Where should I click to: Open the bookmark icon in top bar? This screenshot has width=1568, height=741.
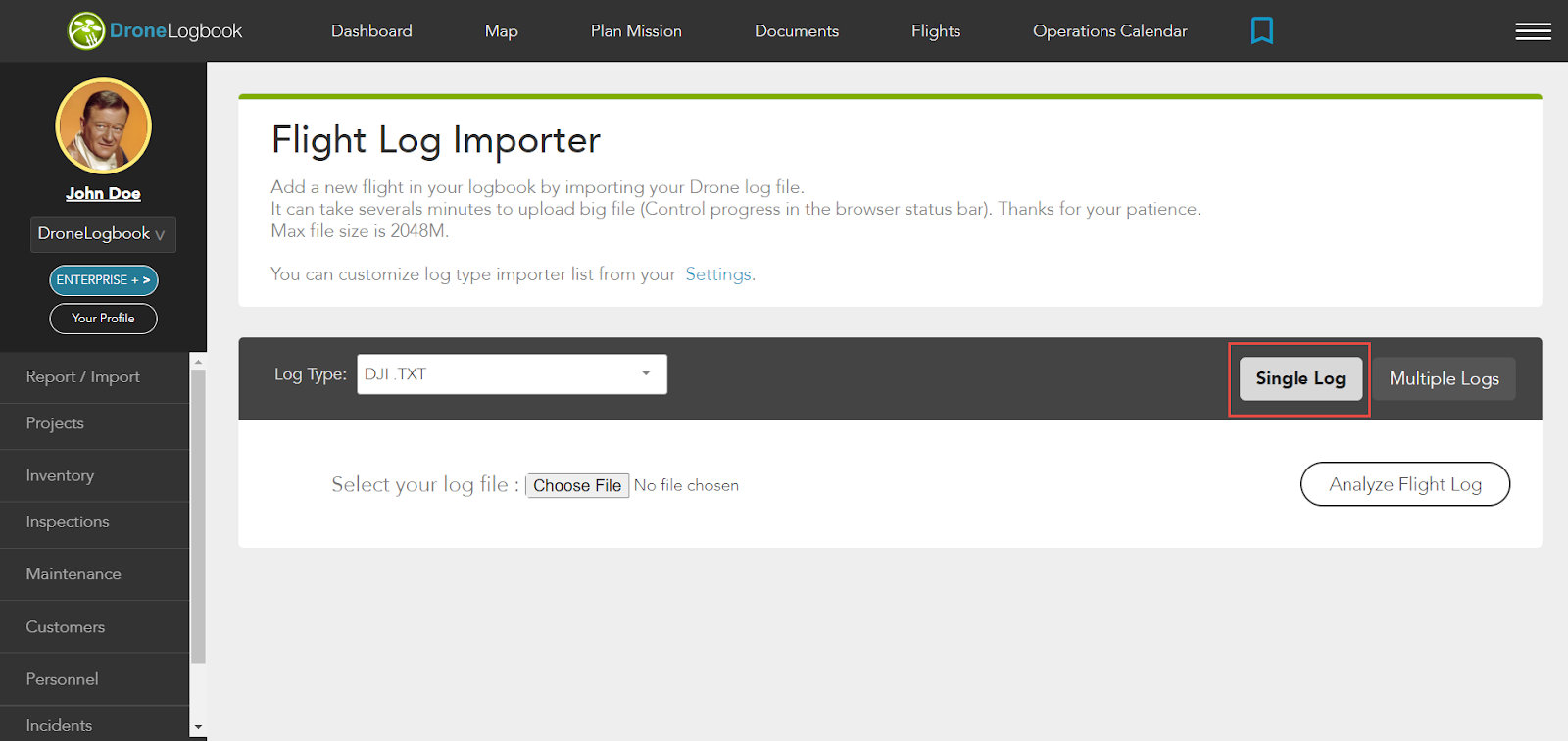pos(1262,31)
